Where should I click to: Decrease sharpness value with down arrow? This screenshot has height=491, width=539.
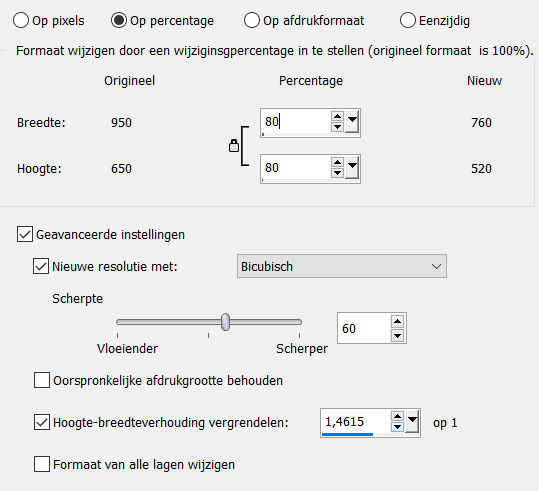click(x=397, y=335)
